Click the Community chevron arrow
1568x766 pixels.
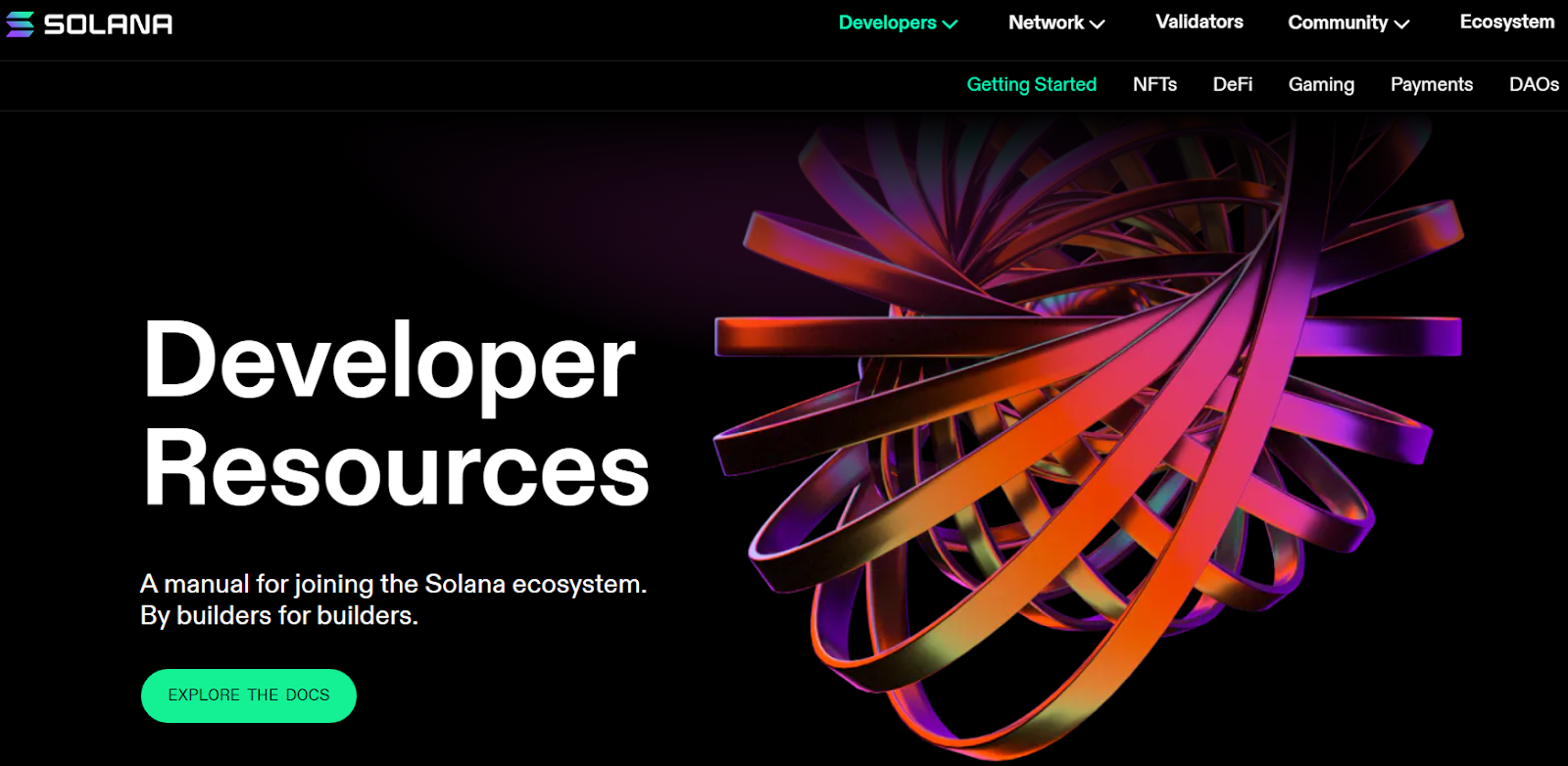pyautogui.click(x=1401, y=24)
